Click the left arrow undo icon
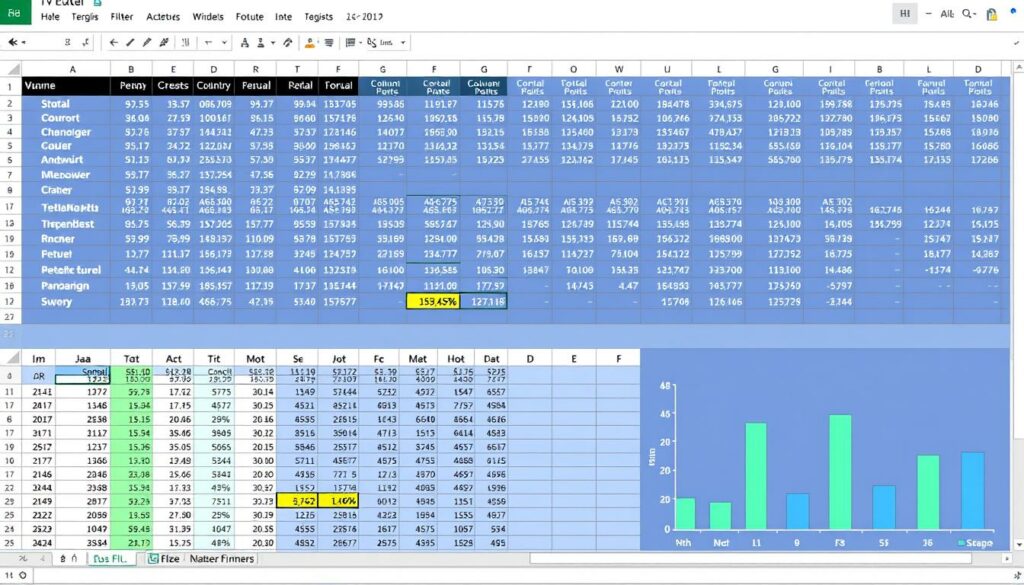 tap(114, 42)
